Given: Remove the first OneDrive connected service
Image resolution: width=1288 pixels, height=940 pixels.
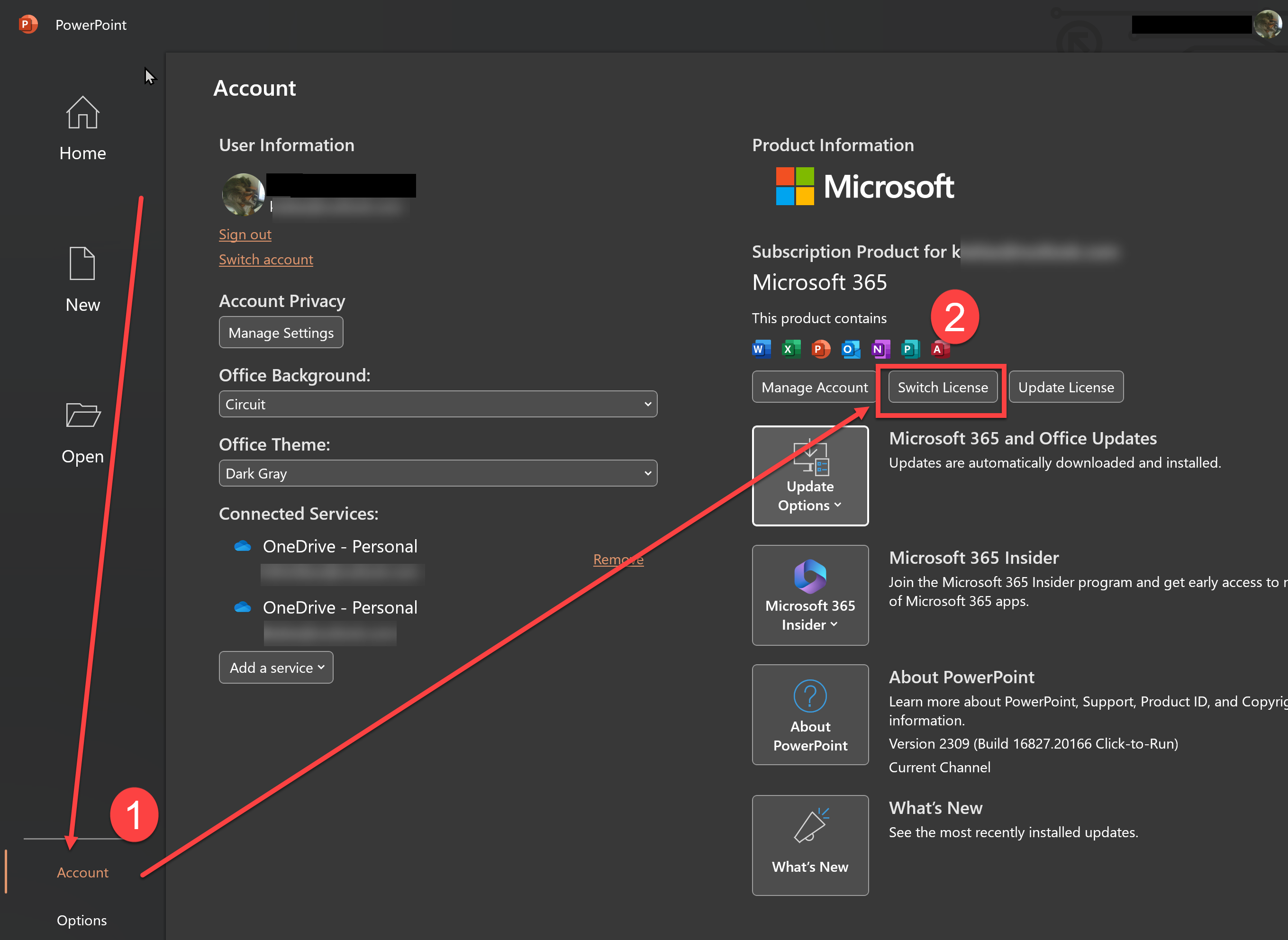Looking at the screenshot, I should click(618, 560).
